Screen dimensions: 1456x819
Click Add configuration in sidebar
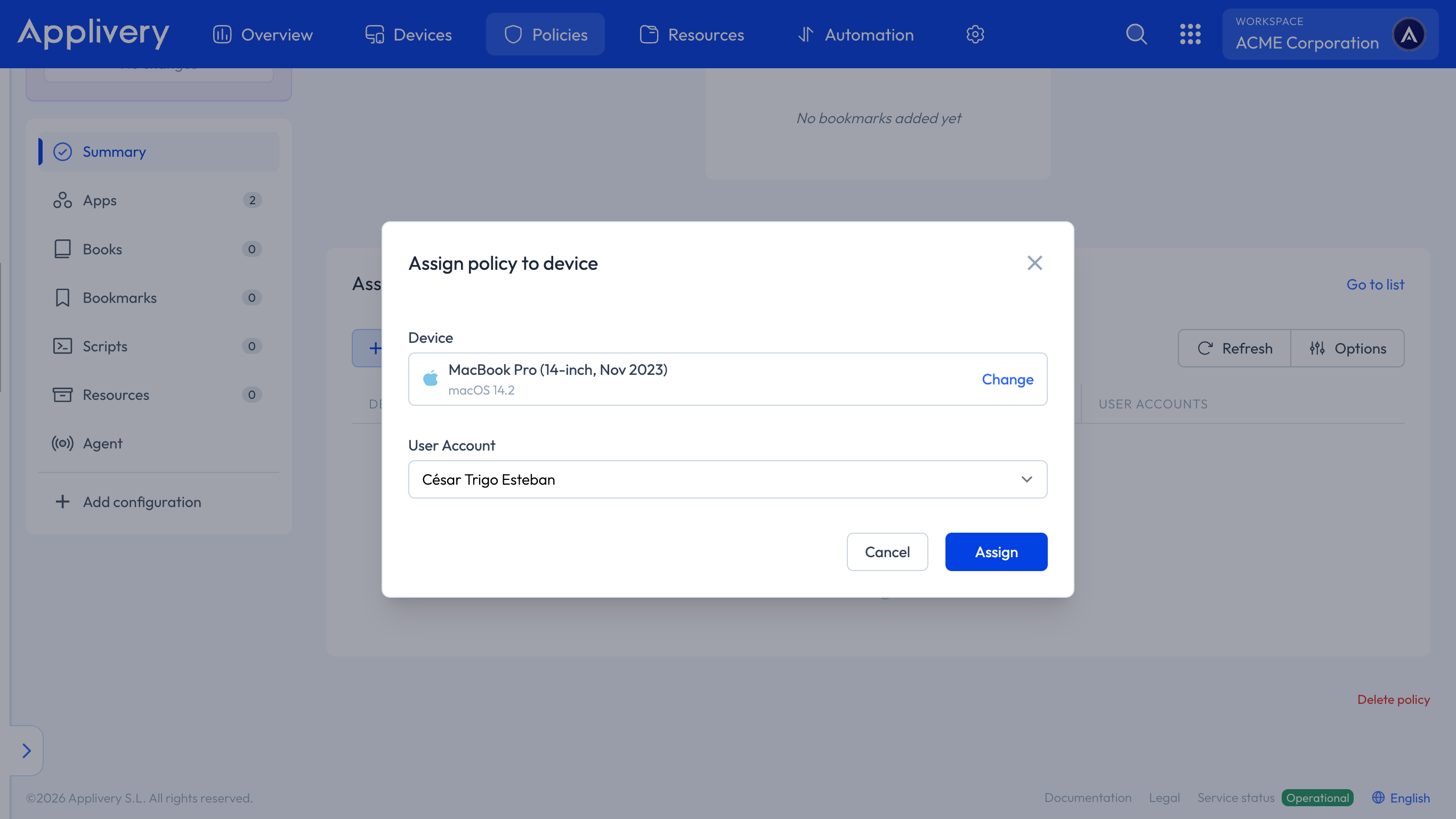(141, 502)
